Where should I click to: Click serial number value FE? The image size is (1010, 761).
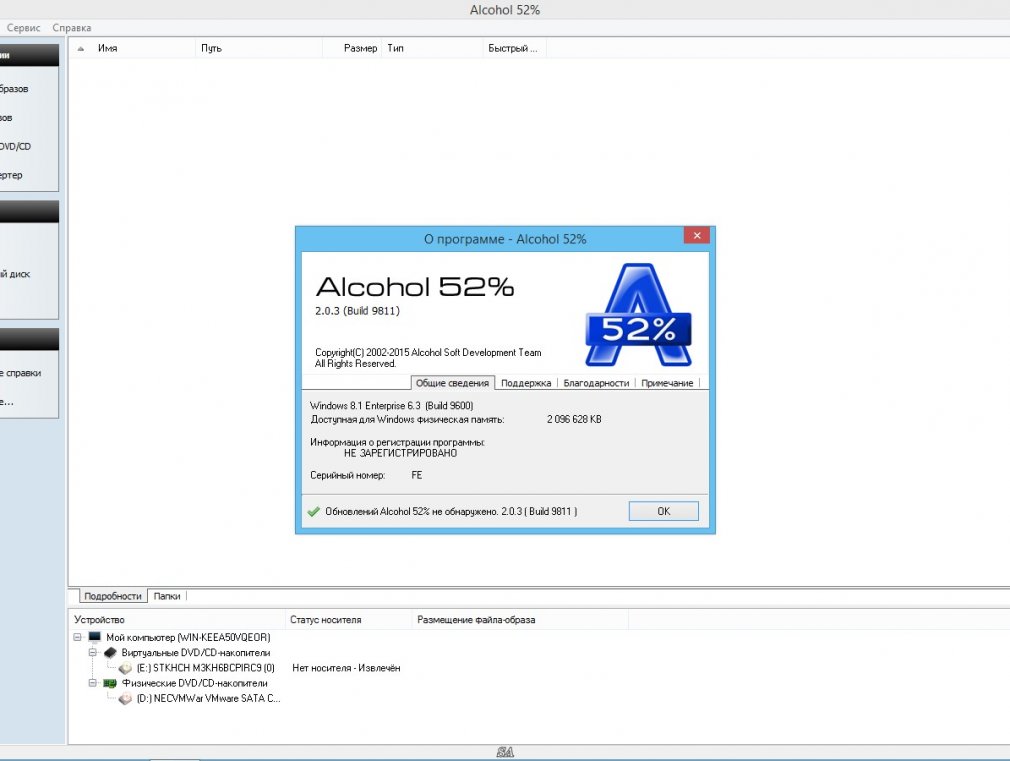click(x=417, y=475)
